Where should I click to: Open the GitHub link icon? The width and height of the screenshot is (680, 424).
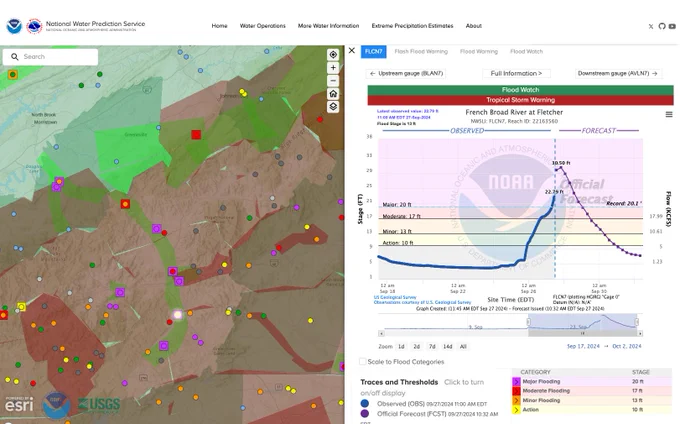662,26
